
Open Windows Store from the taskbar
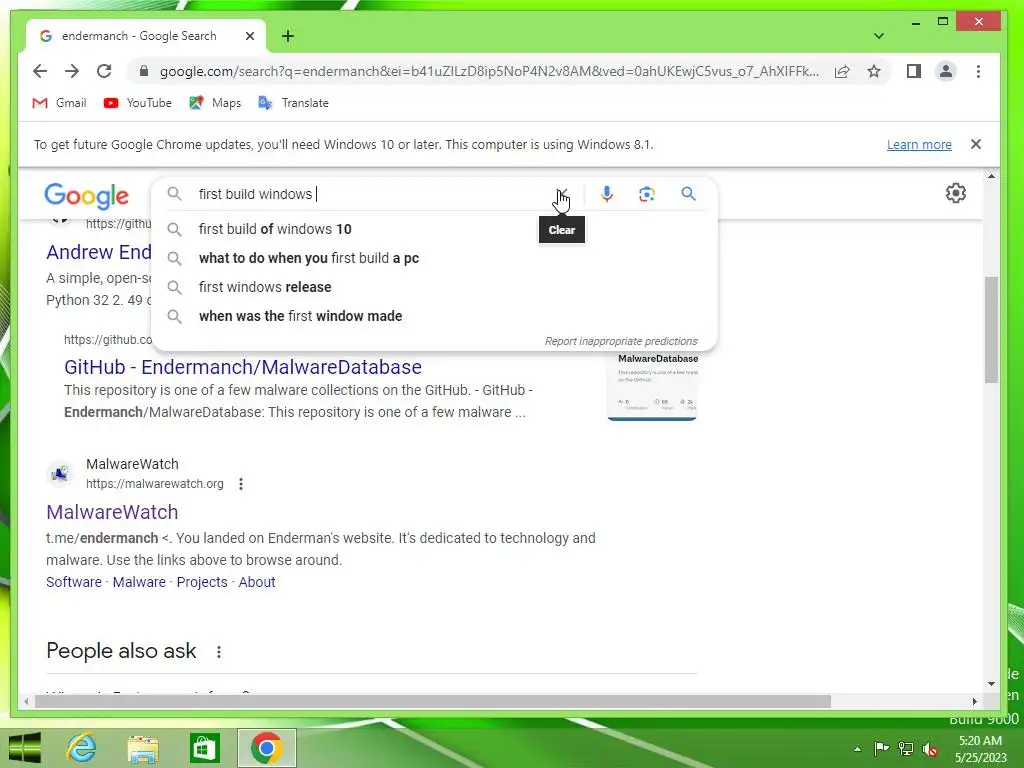[204, 748]
